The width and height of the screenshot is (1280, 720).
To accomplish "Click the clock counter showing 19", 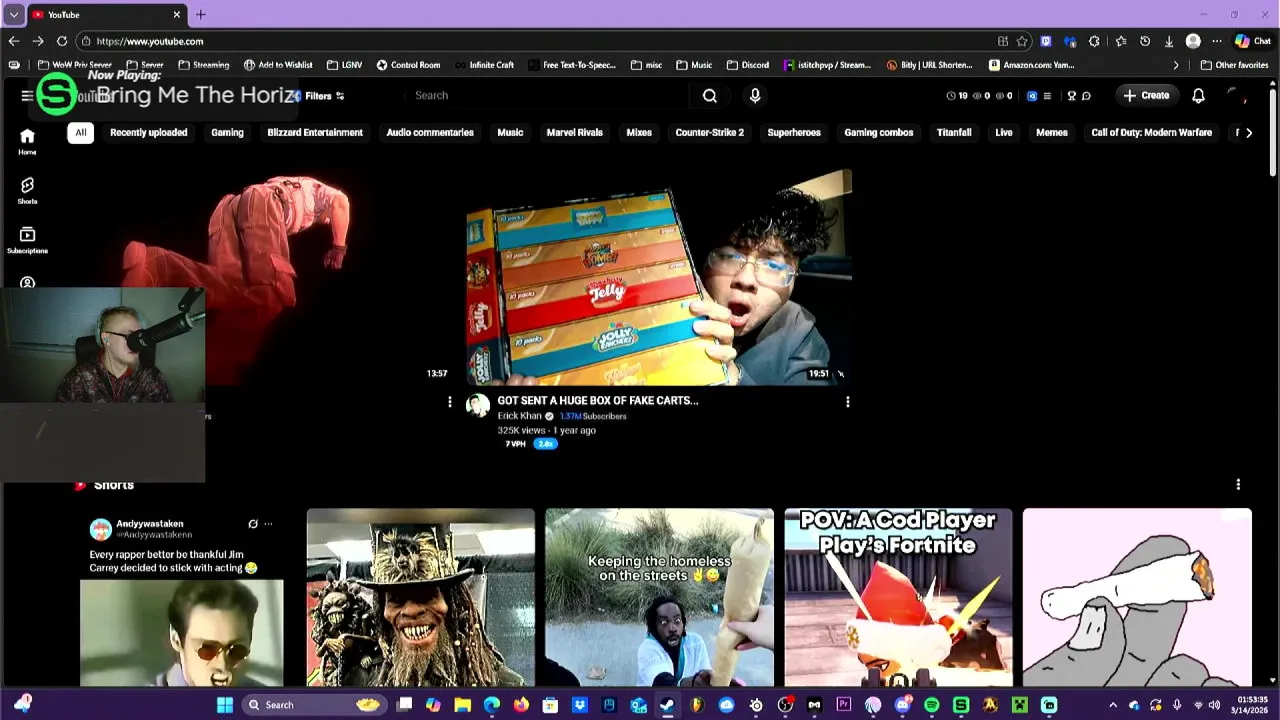I will click(957, 96).
